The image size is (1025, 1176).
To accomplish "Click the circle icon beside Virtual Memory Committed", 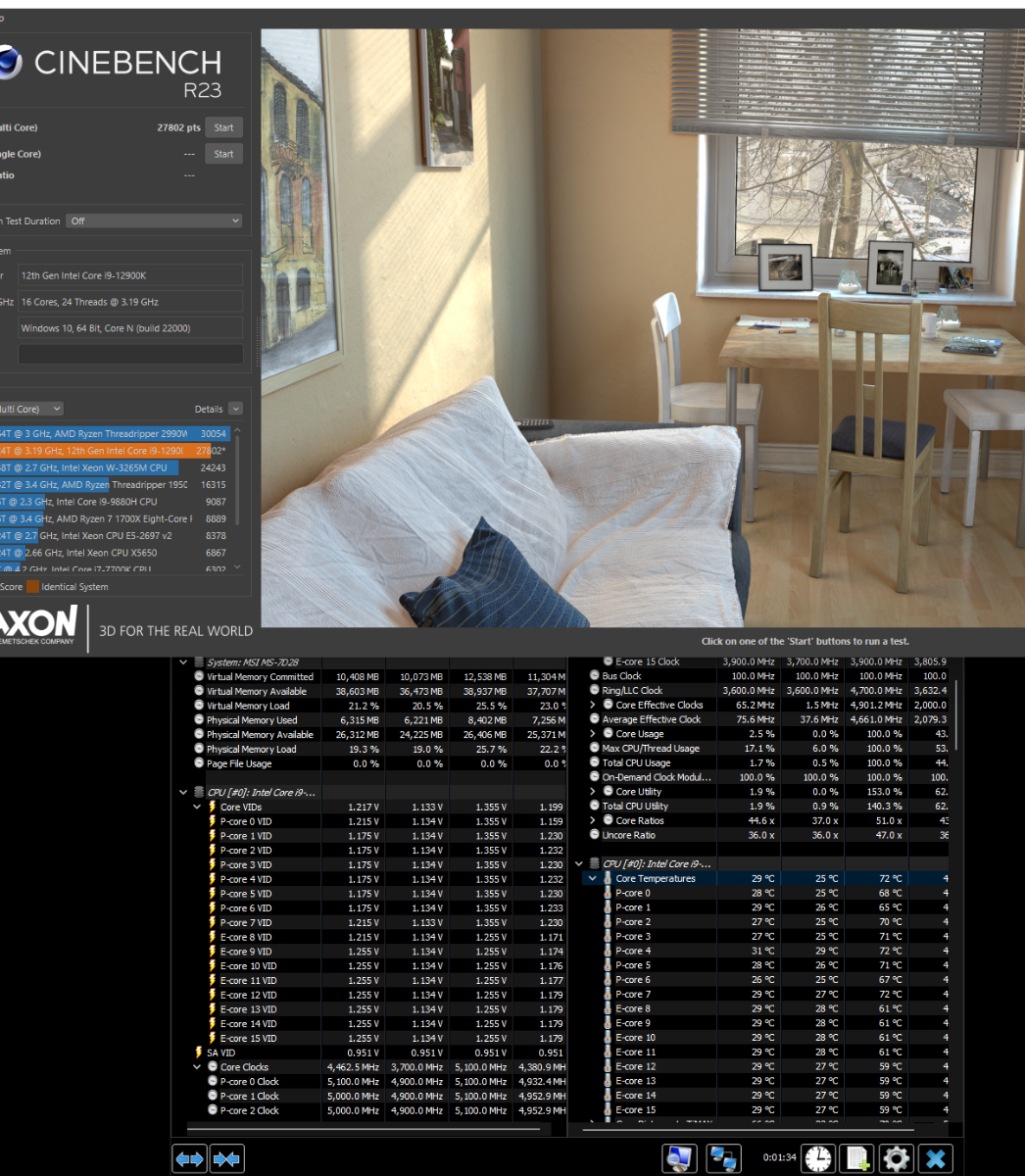I will click(199, 676).
